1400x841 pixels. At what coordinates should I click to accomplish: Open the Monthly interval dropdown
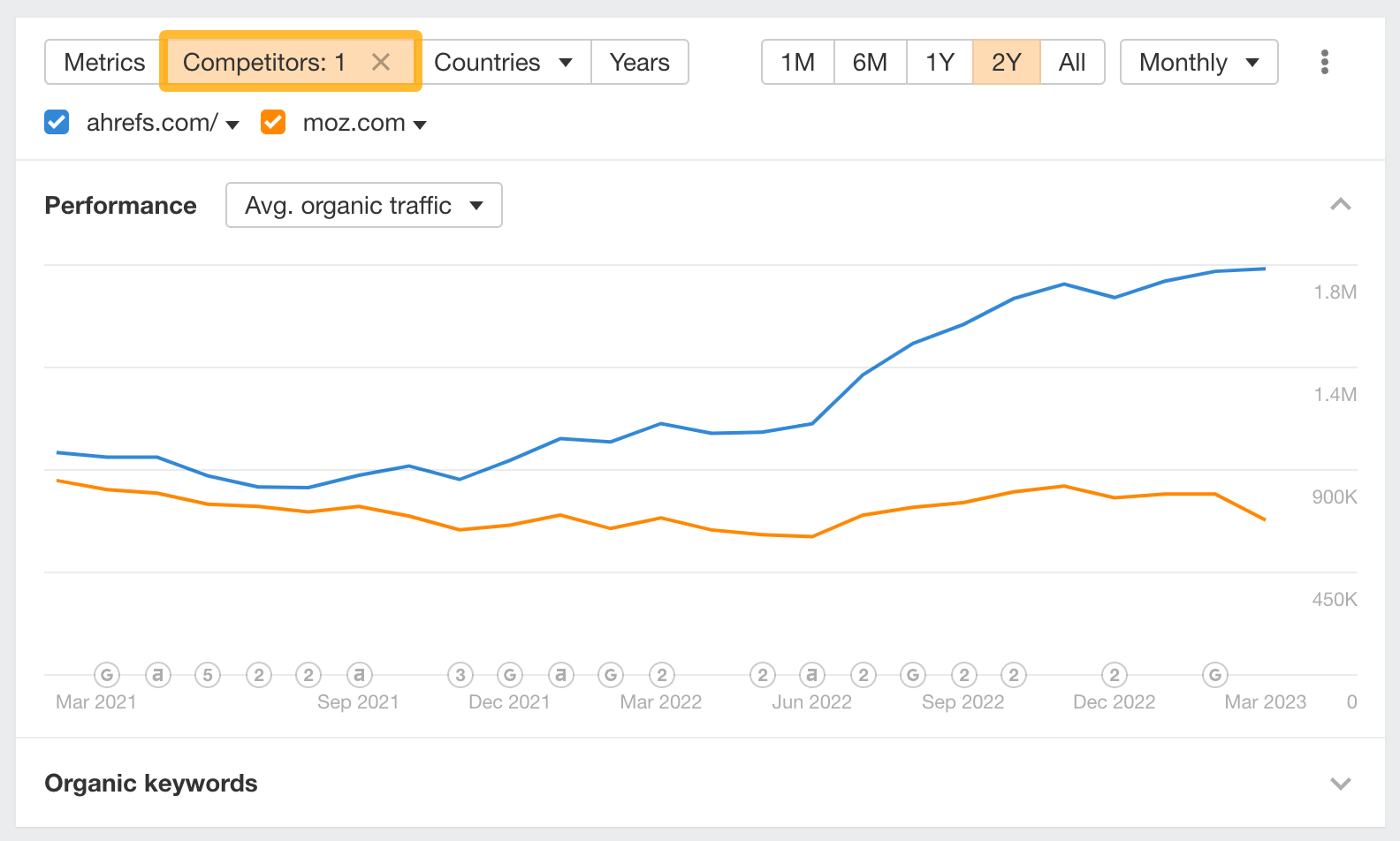[1199, 62]
